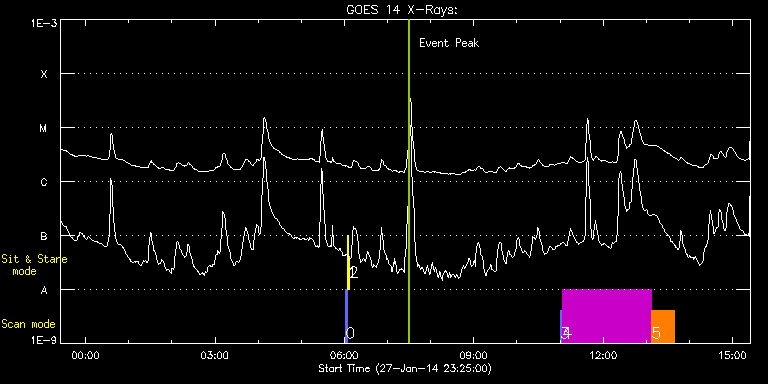
Task: Click the C flare class axis label
Action: (44, 182)
